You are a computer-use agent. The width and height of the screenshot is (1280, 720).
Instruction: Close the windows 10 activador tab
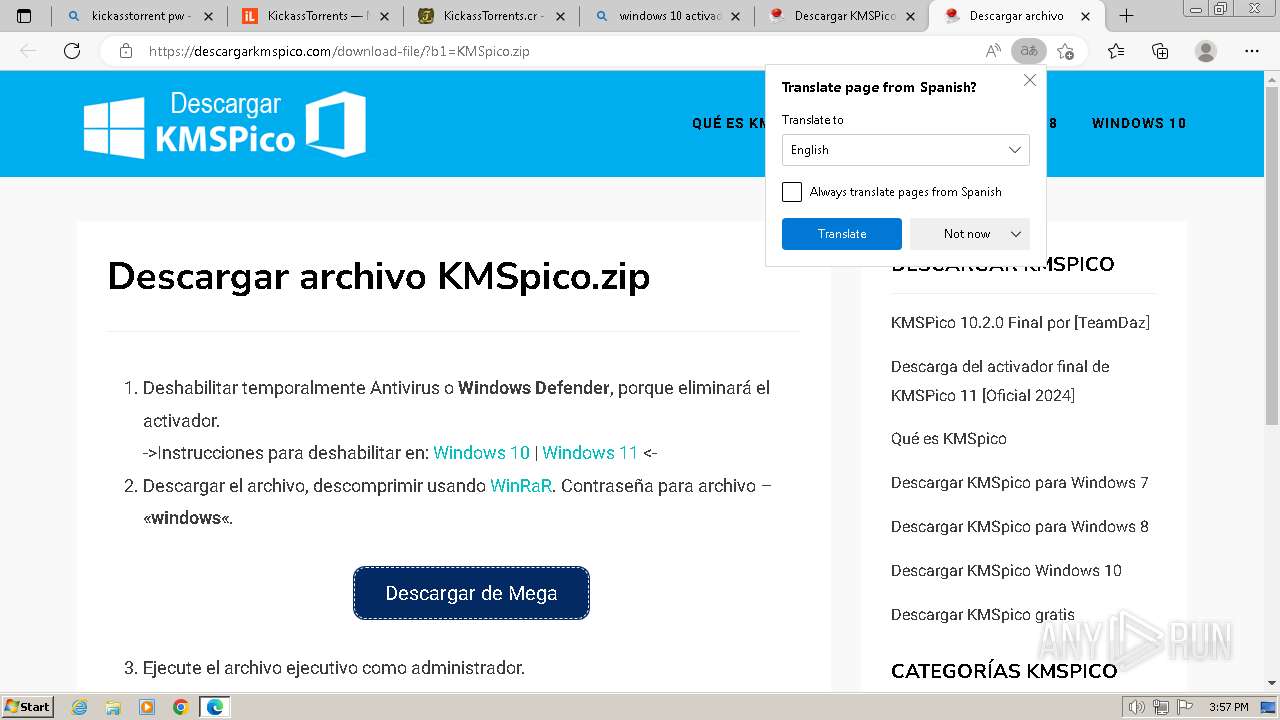tap(735, 16)
